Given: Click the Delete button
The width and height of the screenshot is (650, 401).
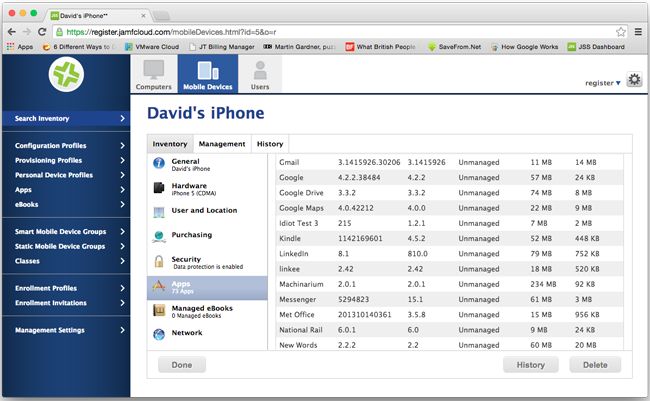Looking at the screenshot, I should [595, 365].
